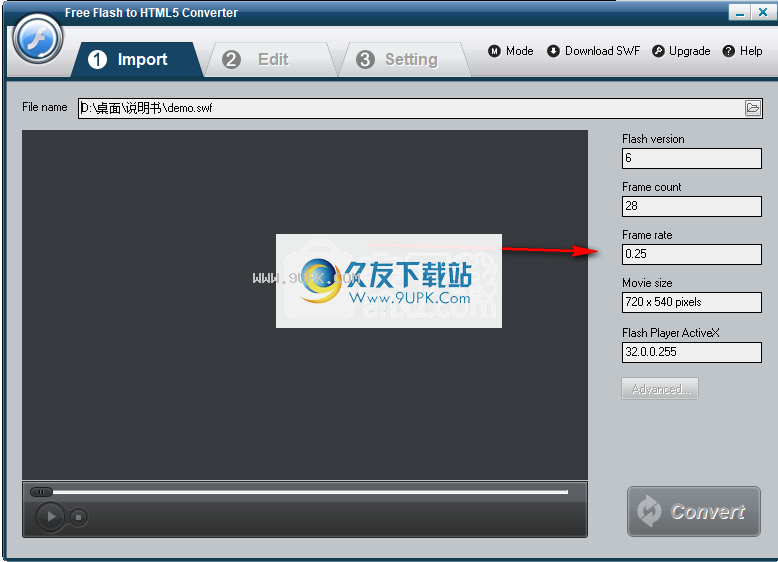Viewport: 778px width, 562px height.
Task: Switch to the Import tab
Action: click(x=137, y=60)
